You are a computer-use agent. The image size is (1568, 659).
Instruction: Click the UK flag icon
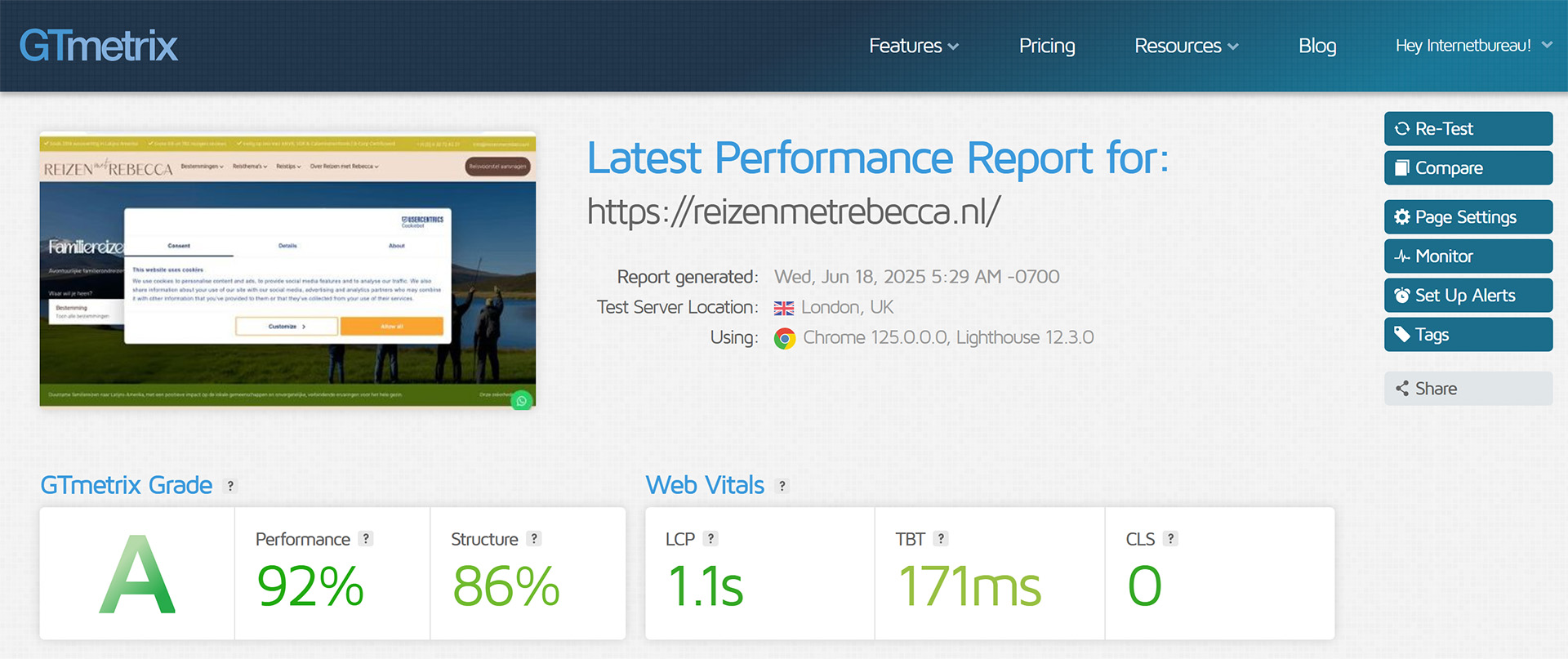(x=784, y=309)
